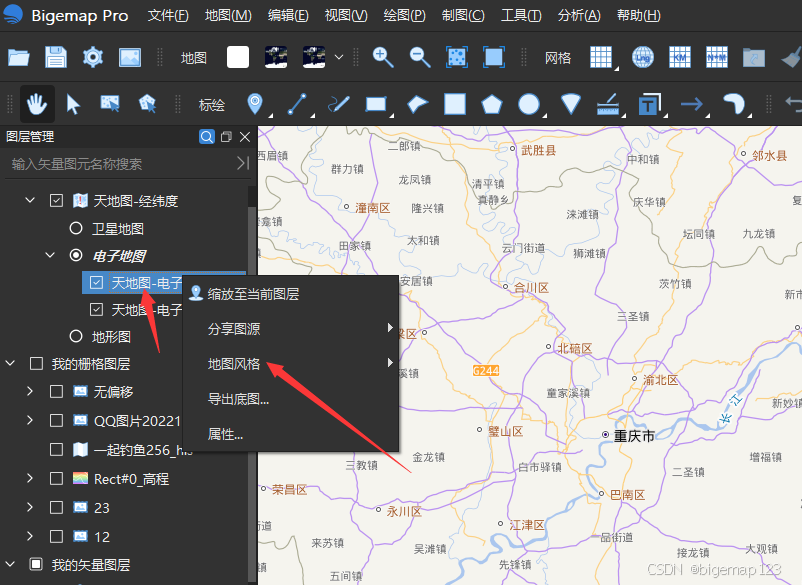
Task: Click the layer search magnifier button
Action: 207,137
